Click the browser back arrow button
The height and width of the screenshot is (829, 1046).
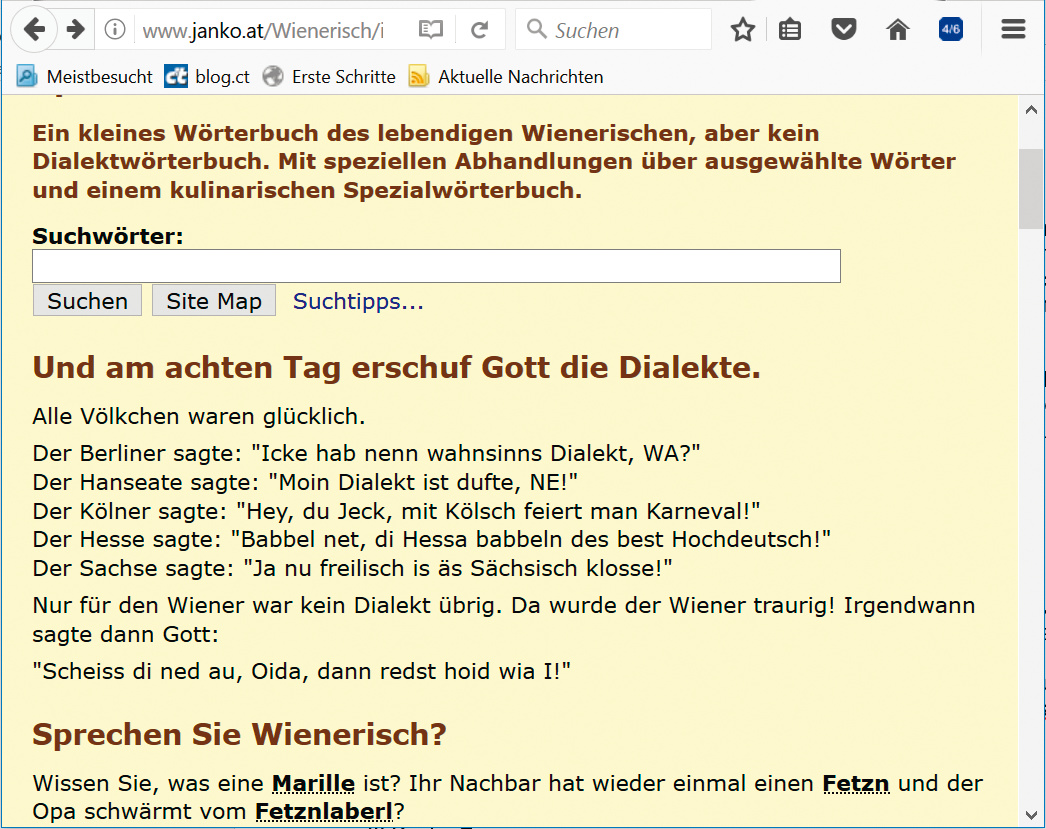click(35, 30)
